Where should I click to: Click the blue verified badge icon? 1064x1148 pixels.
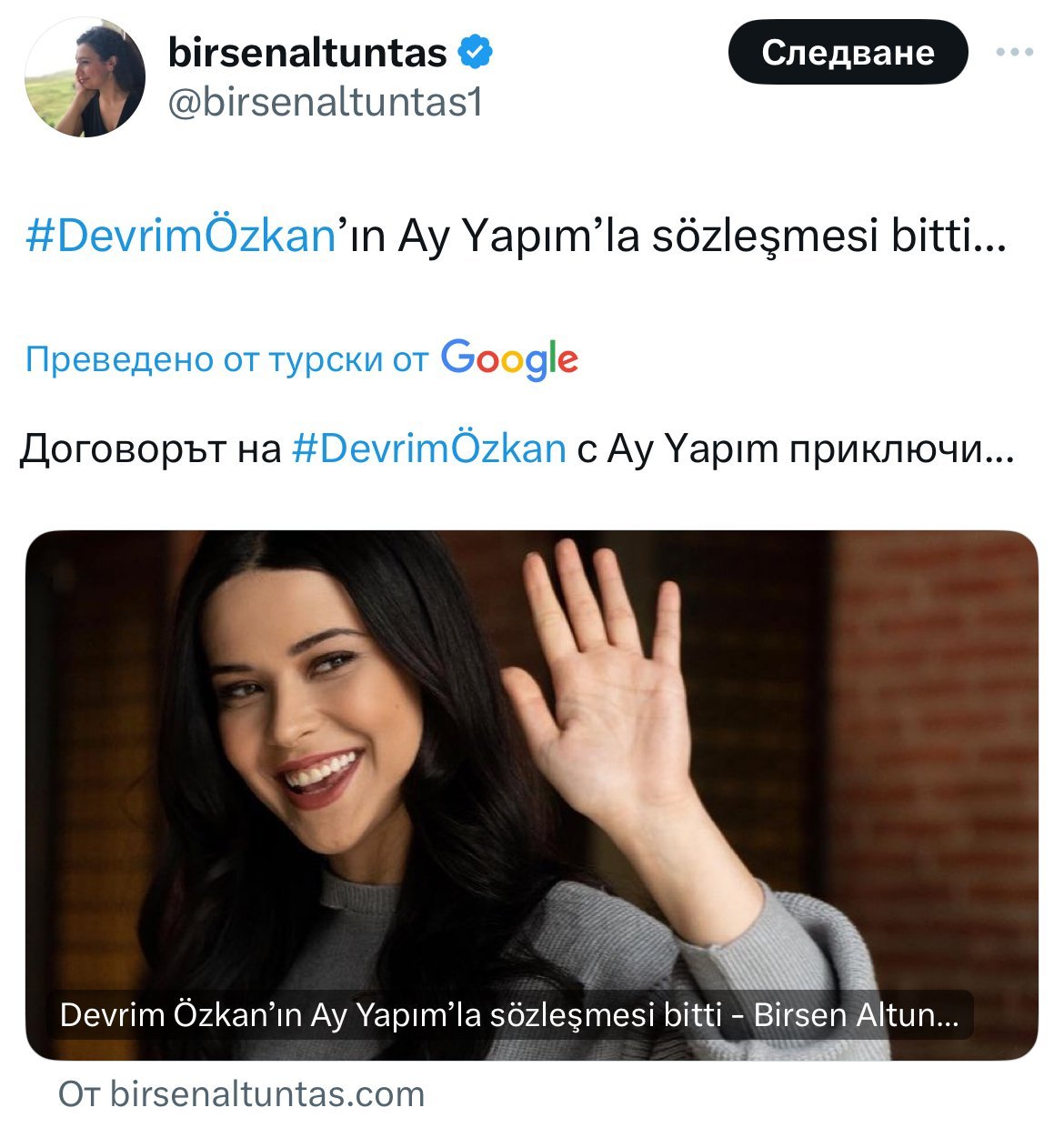pos(475,53)
